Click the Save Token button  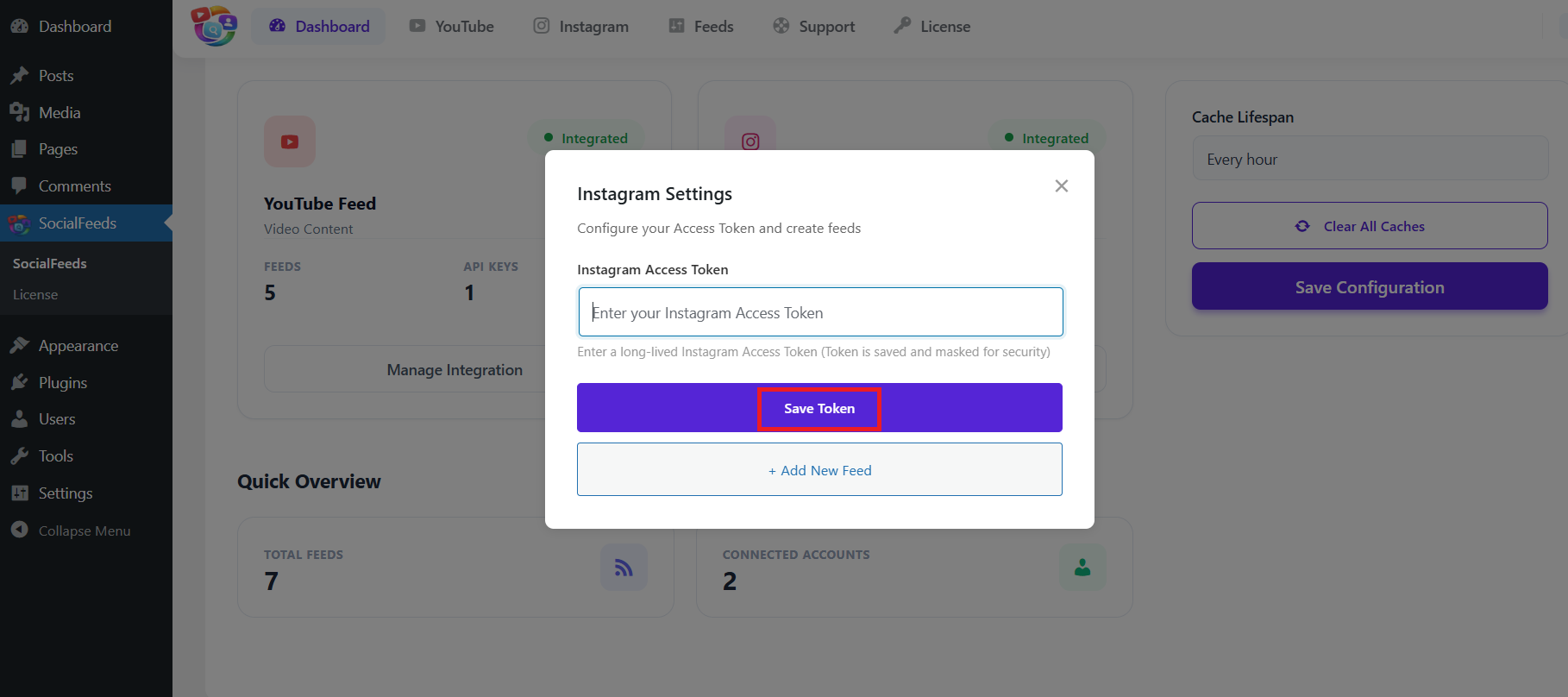pos(818,408)
